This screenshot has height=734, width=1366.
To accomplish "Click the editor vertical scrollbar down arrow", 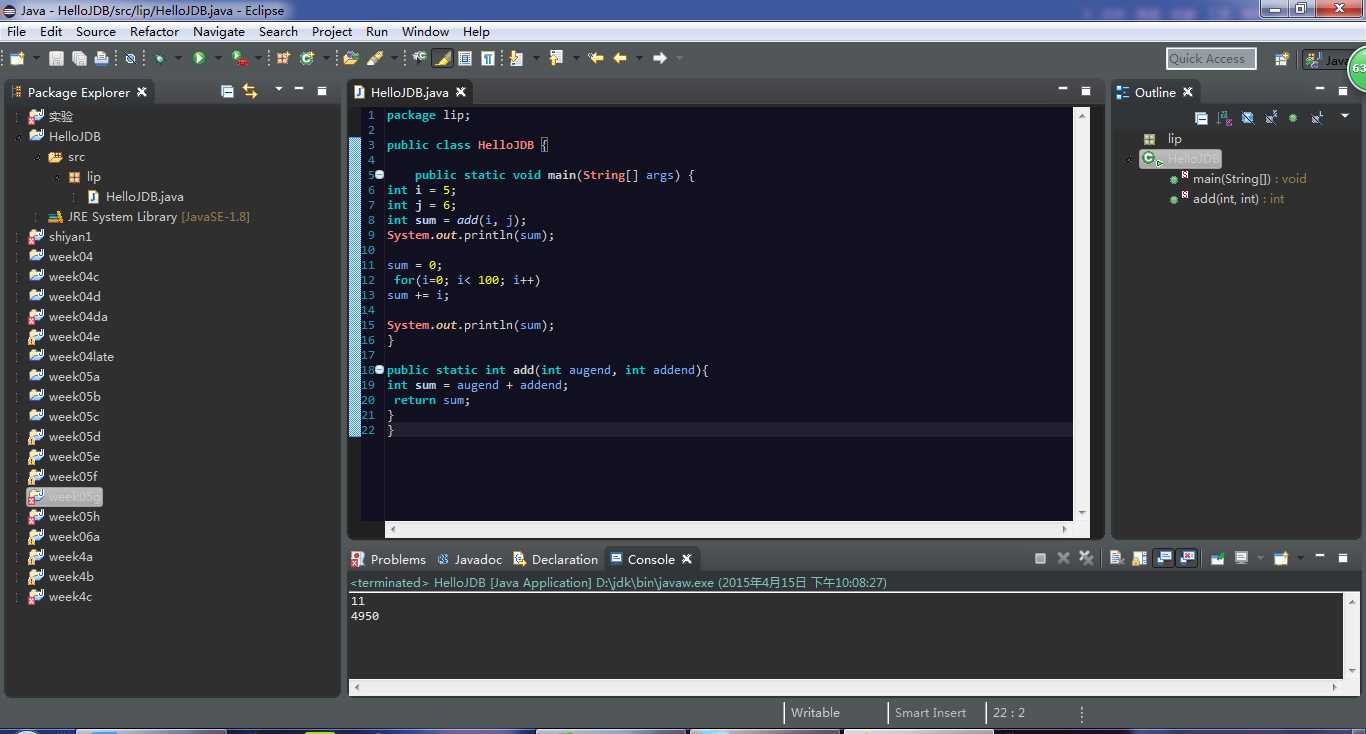I will 1081,511.
